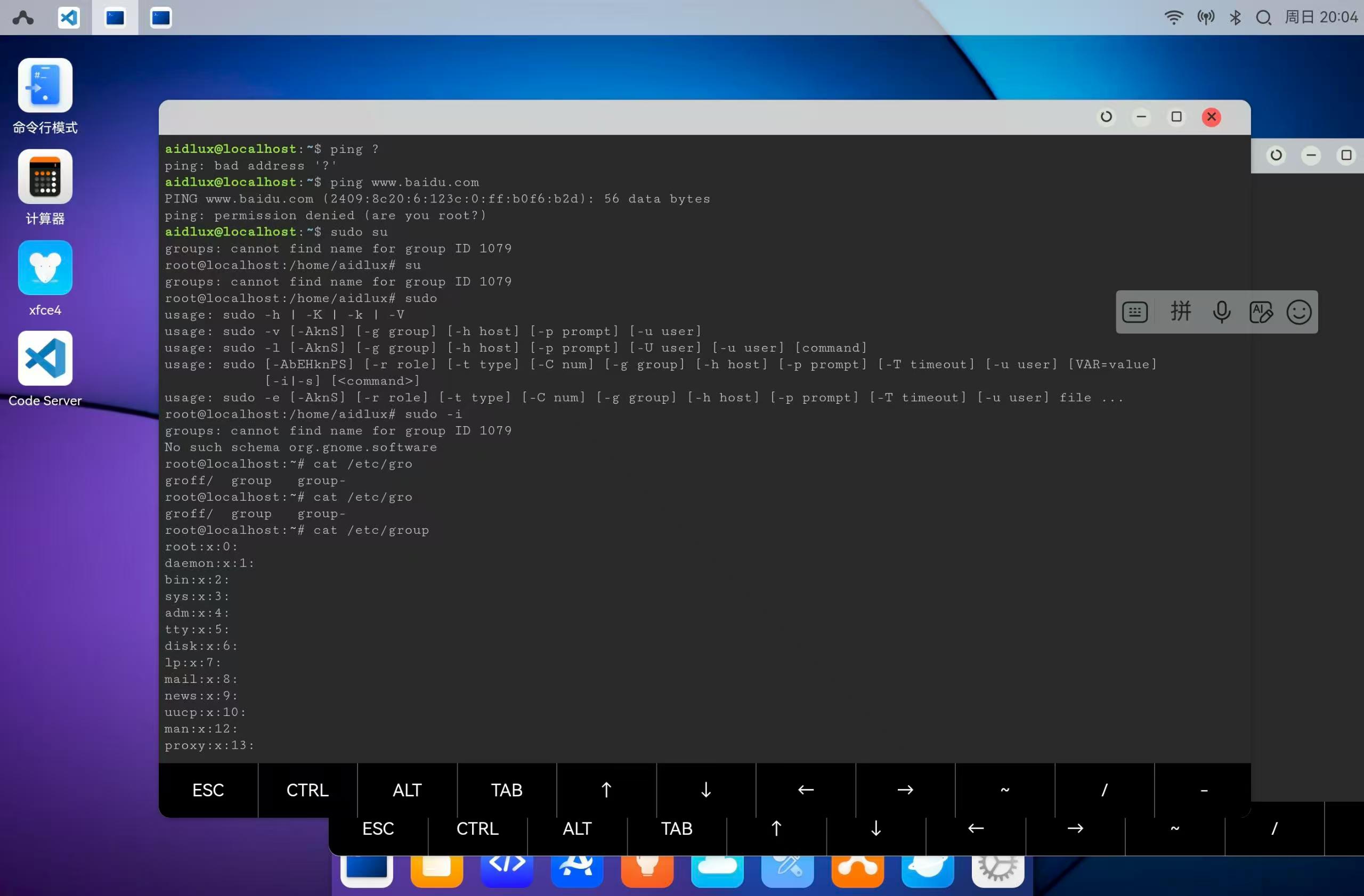Open the AI handwriting input icon
Screen dimensions: 1364x896
pyautogui.click(x=1260, y=312)
